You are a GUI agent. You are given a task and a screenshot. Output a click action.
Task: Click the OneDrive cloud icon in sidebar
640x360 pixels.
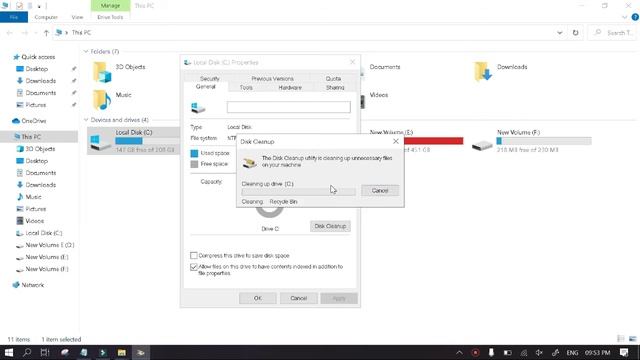(x=16, y=121)
